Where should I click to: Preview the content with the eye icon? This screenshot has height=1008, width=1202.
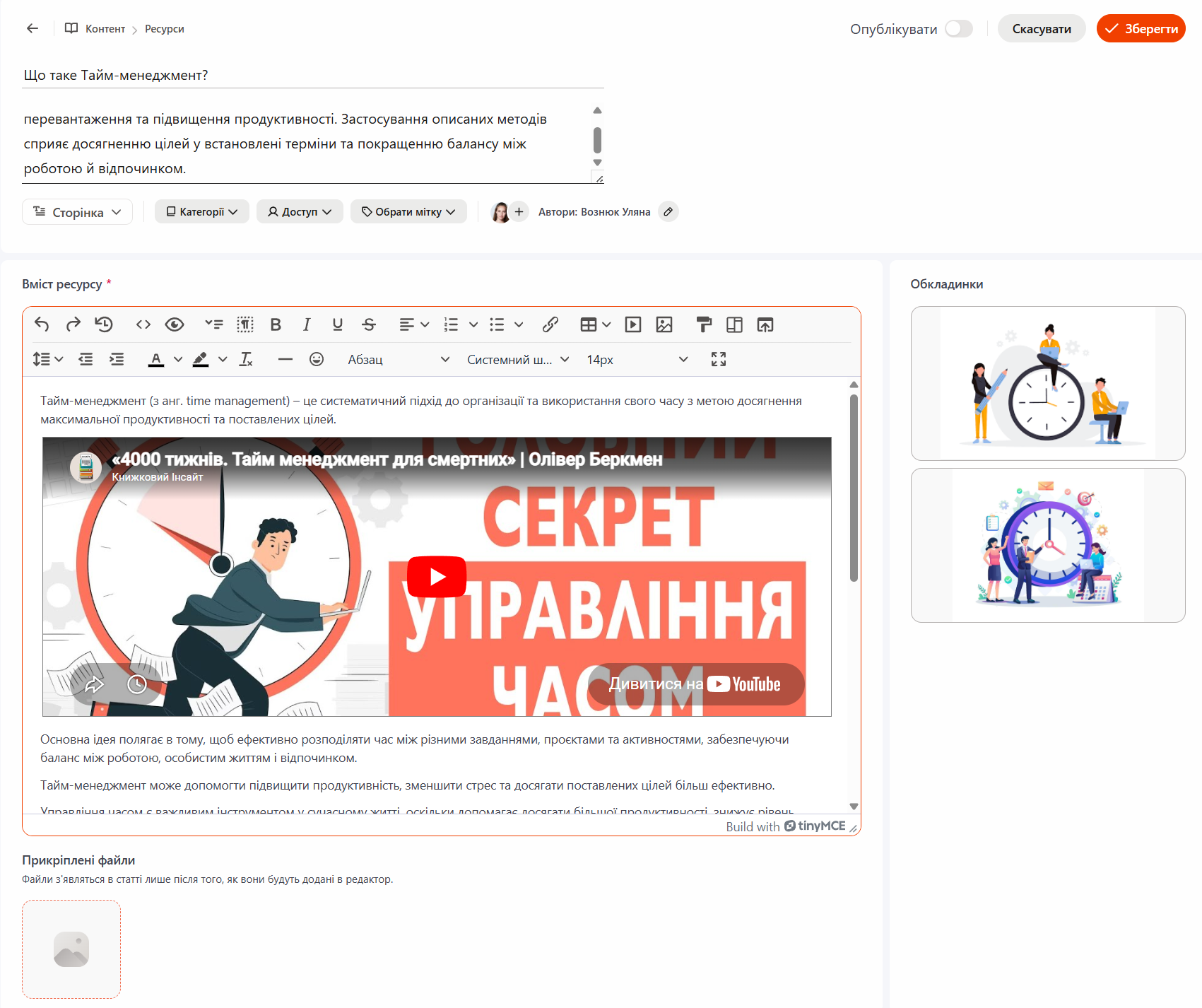click(175, 324)
